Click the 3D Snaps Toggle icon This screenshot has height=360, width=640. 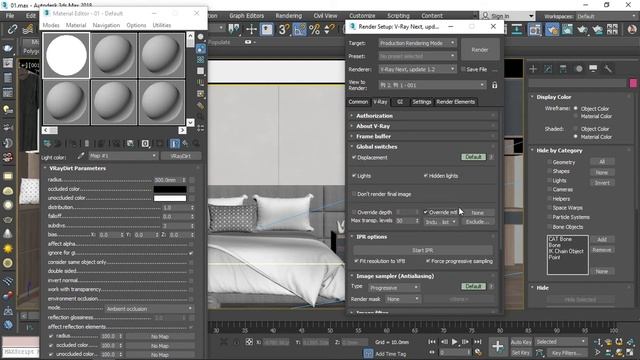point(284,29)
